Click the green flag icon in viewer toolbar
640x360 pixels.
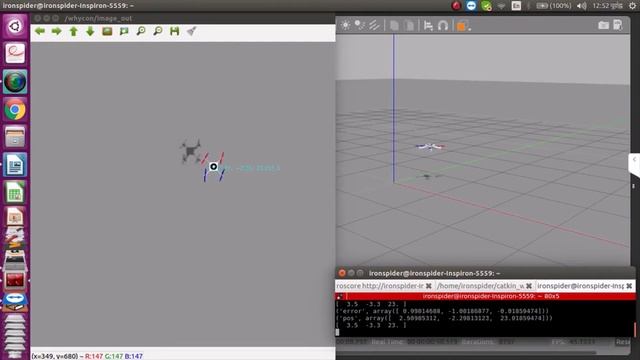click(124, 31)
